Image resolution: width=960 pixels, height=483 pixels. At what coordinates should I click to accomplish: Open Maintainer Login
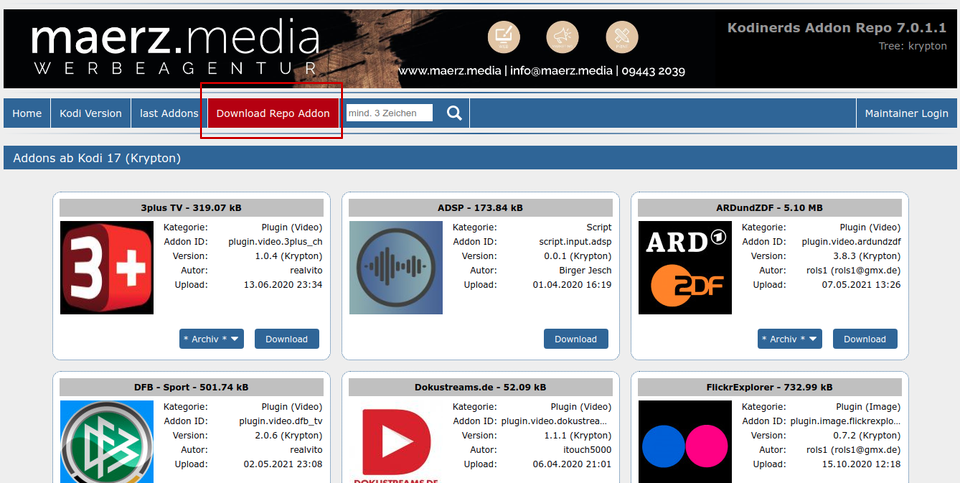(906, 113)
